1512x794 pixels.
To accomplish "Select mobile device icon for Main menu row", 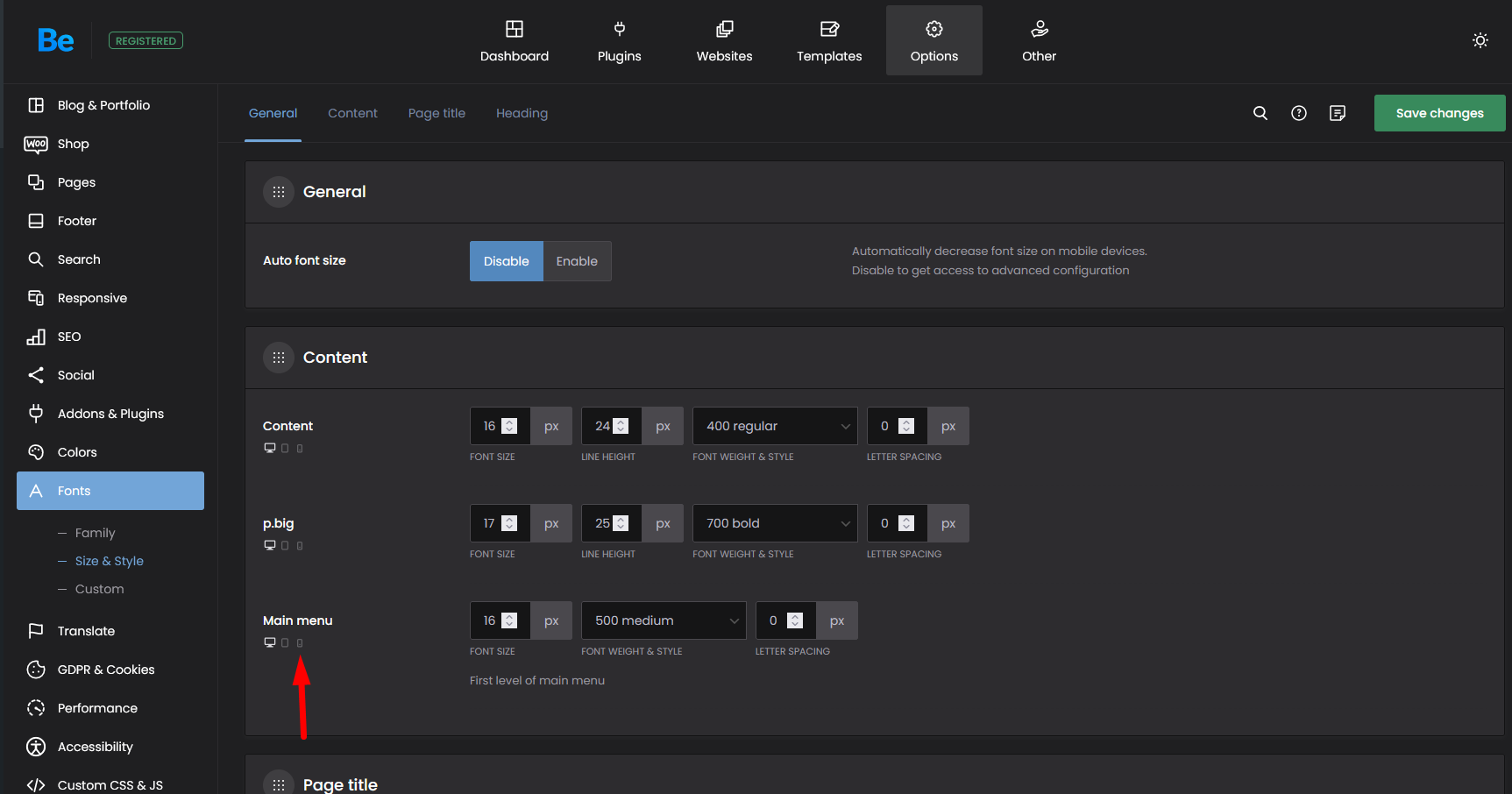I will tap(300, 642).
